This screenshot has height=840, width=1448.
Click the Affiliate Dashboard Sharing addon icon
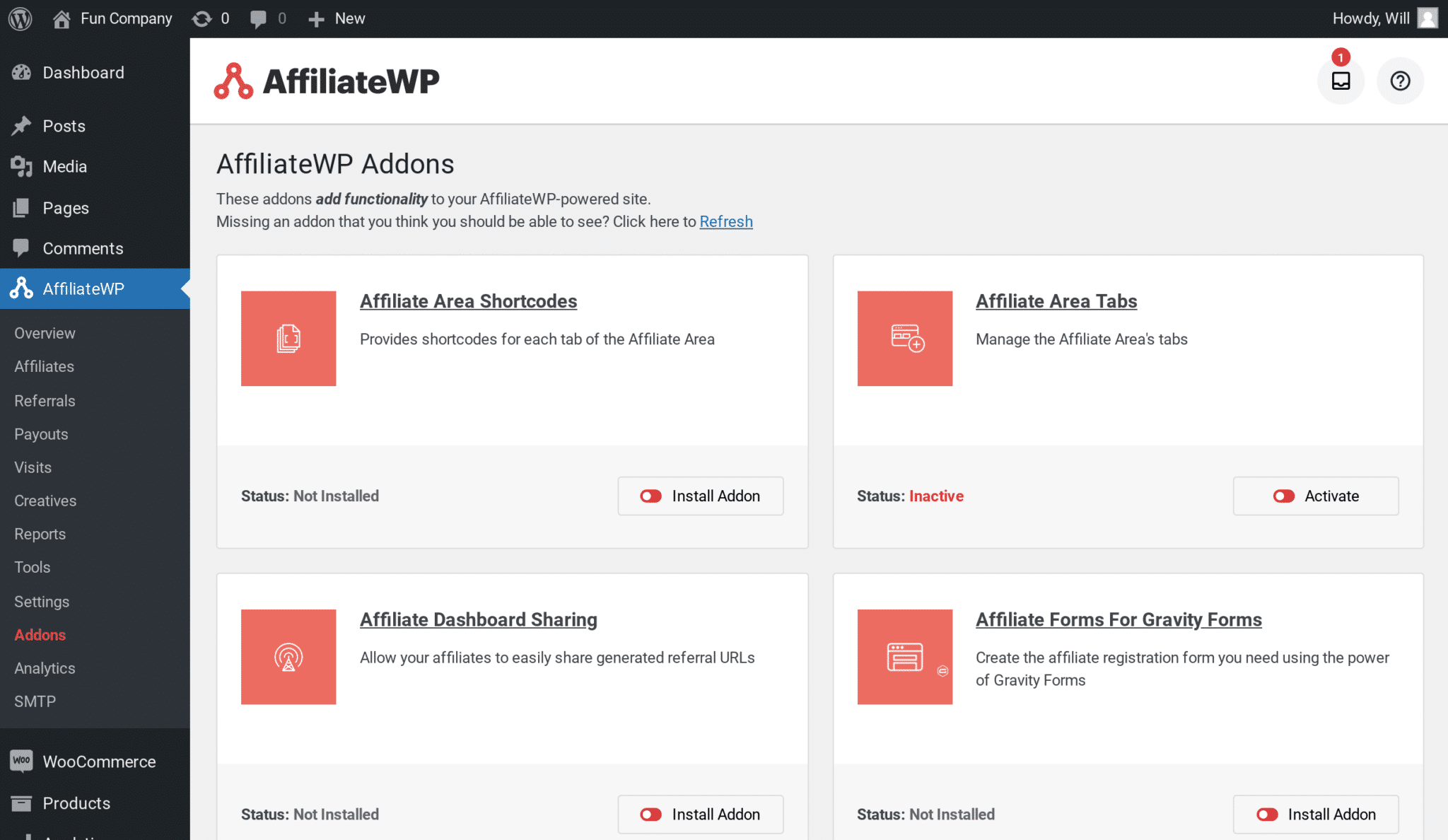(x=288, y=657)
